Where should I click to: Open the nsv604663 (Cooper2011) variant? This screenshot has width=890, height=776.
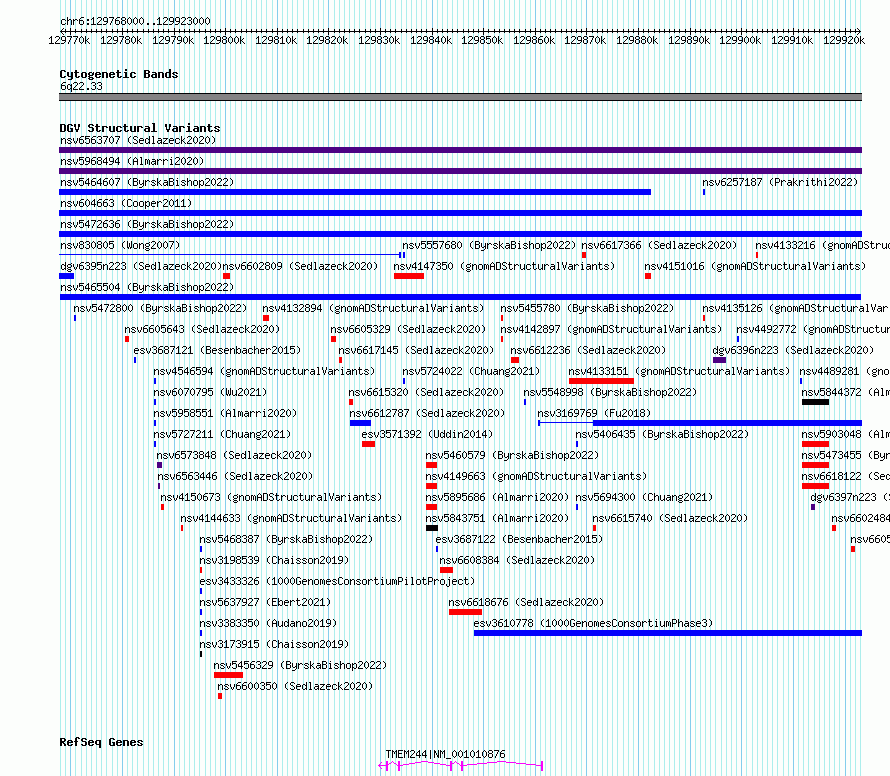(126, 203)
